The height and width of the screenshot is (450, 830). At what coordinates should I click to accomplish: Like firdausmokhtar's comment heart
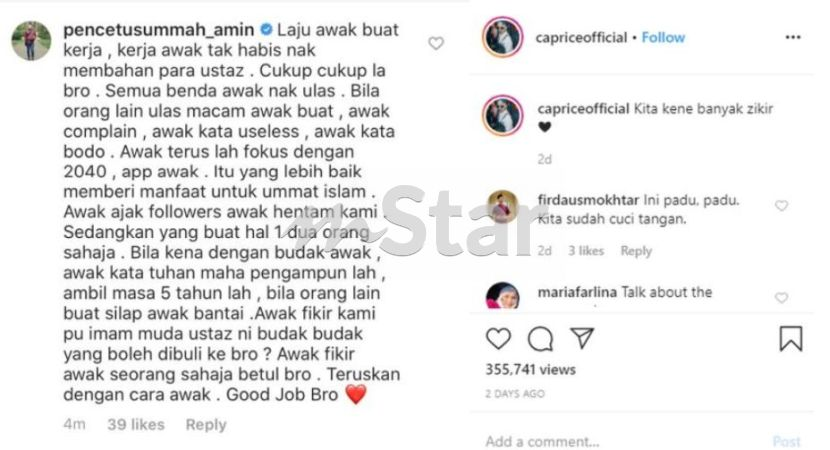point(781,205)
